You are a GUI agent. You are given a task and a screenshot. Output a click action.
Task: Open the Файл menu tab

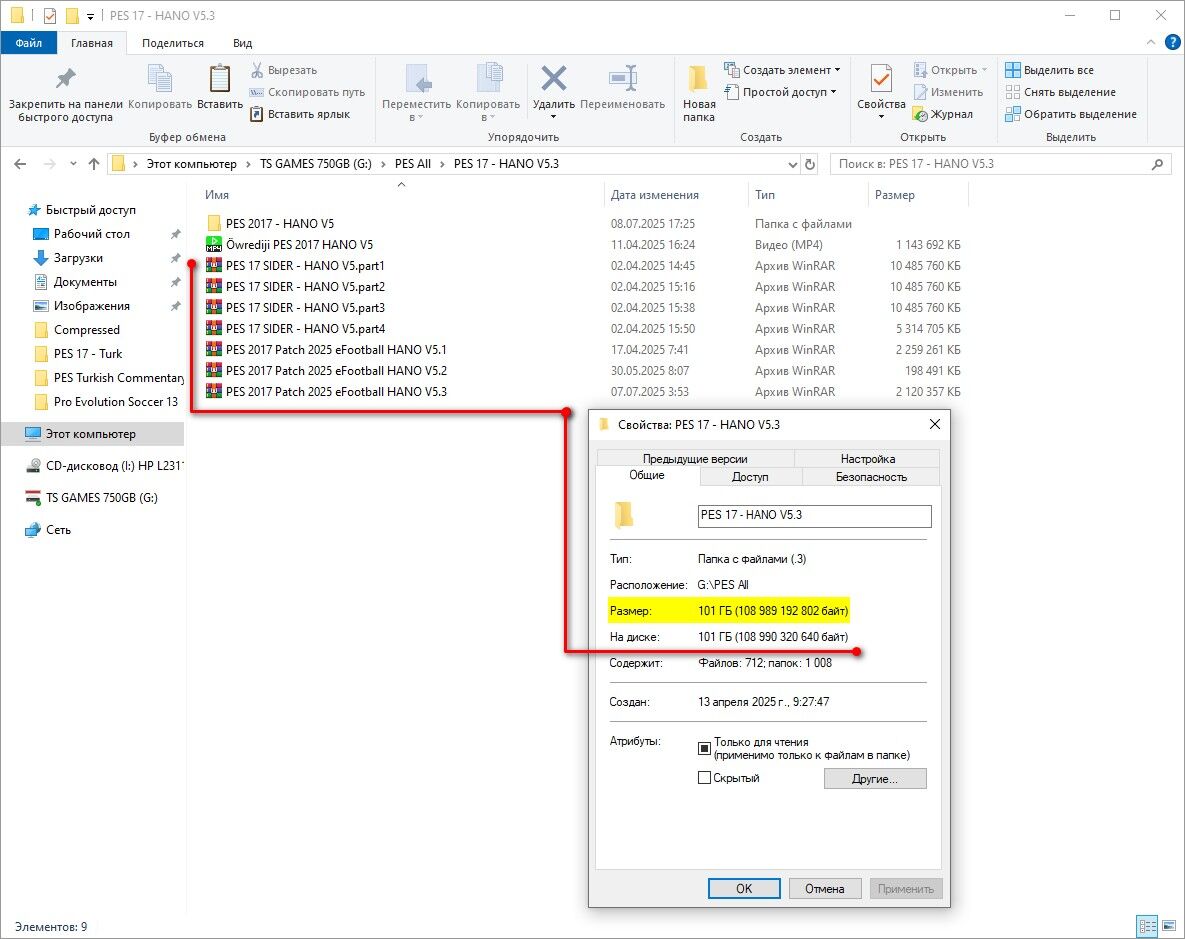(x=29, y=43)
